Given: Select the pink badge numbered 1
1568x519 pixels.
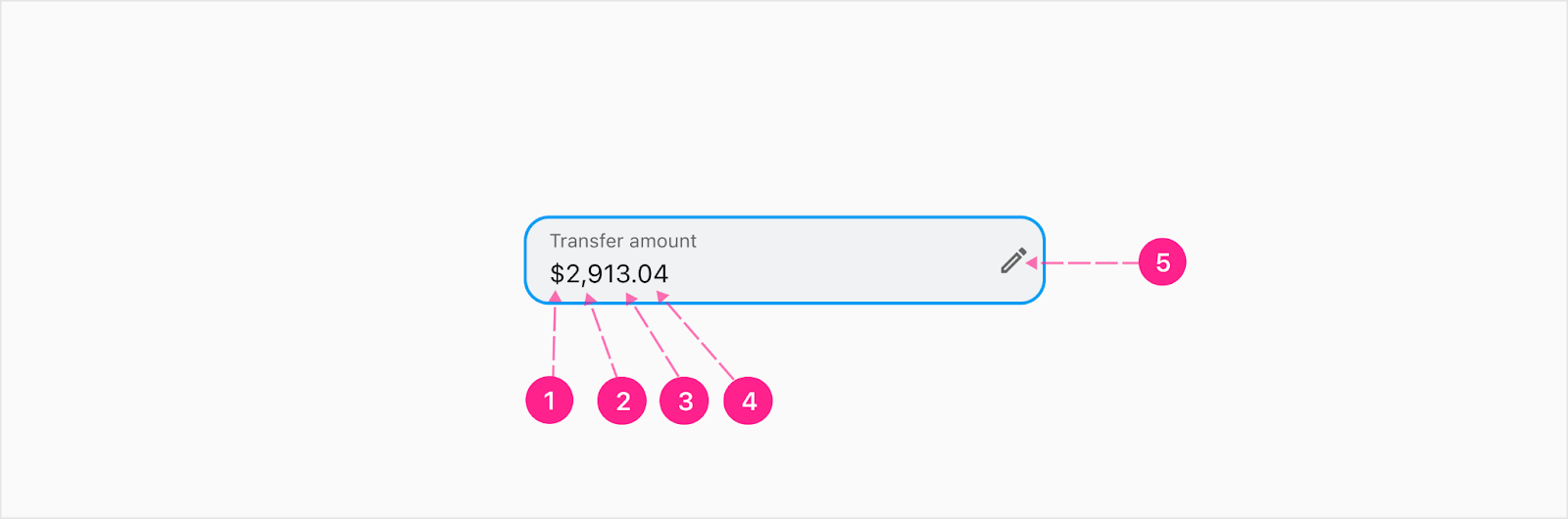Looking at the screenshot, I should click(x=549, y=401).
